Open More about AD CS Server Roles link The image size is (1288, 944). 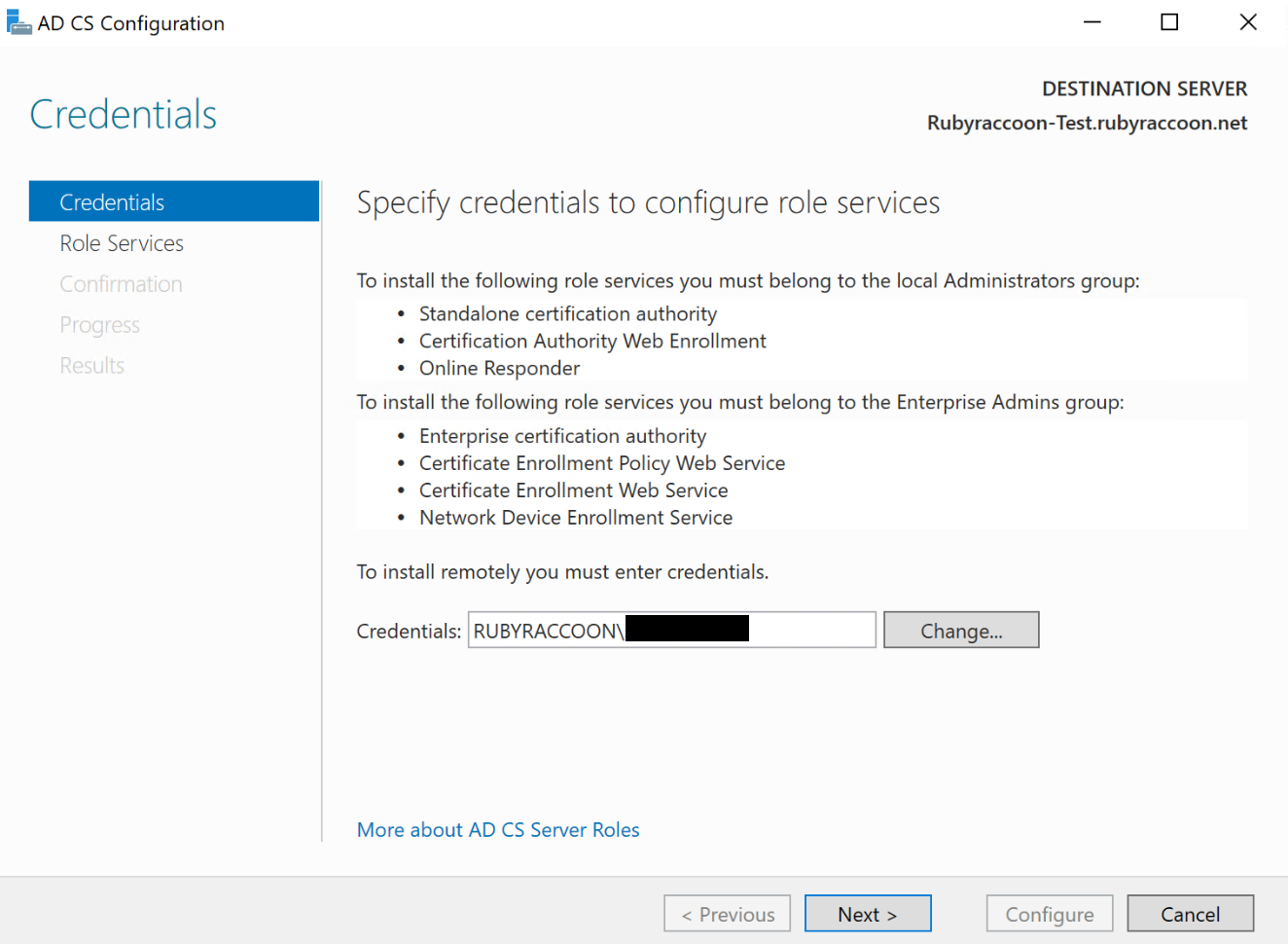coord(498,830)
